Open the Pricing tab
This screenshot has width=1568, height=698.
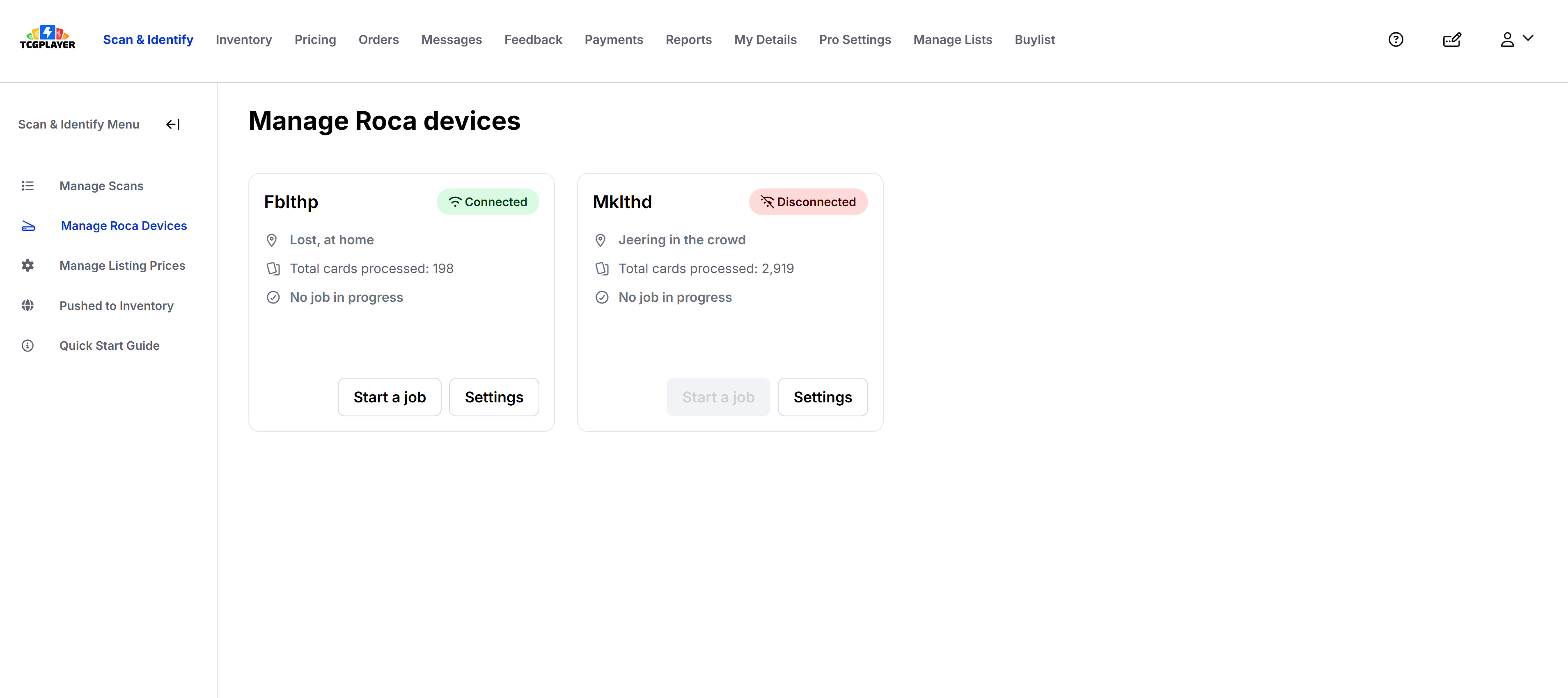coord(315,39)
